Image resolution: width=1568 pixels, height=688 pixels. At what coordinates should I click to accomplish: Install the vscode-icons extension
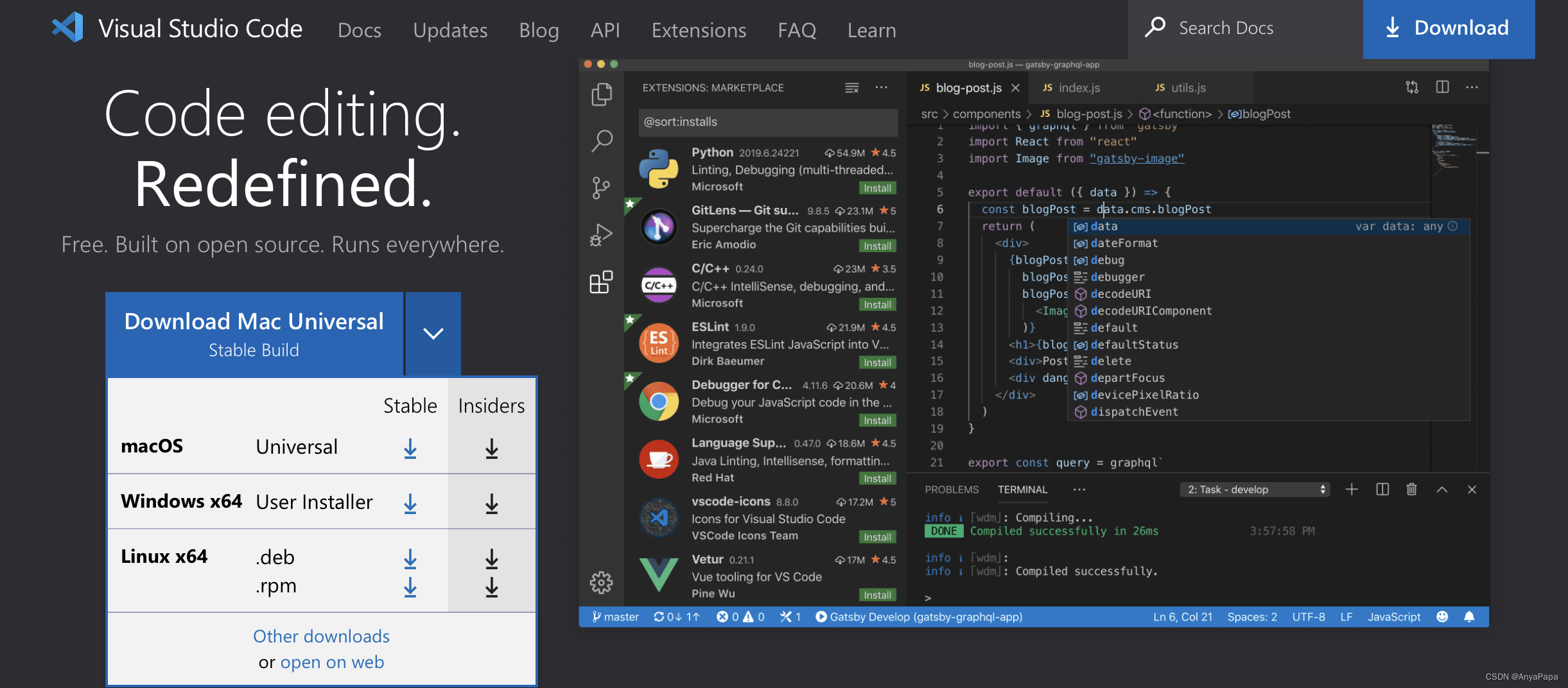pyautogui.click(x=877, y=537)
